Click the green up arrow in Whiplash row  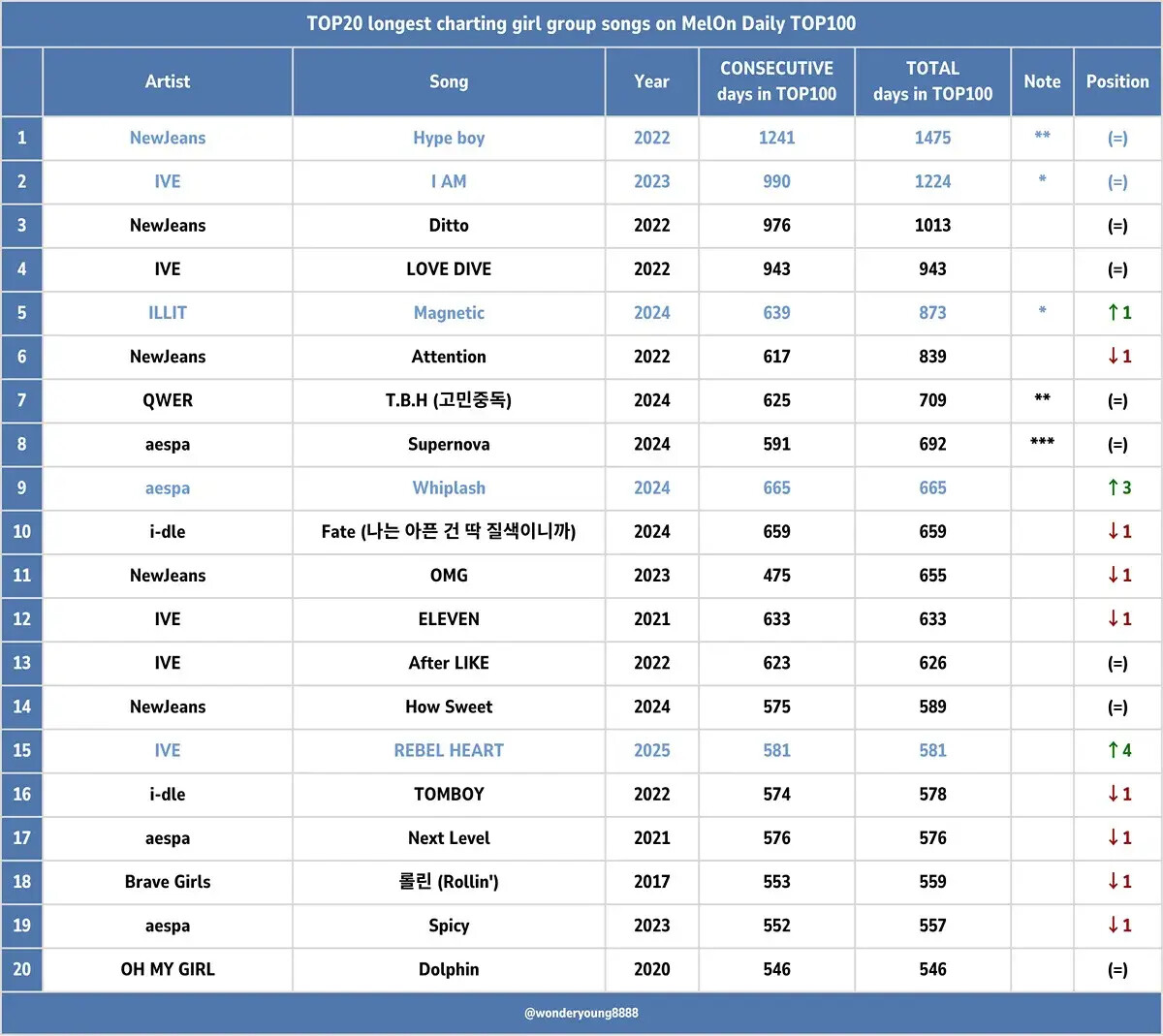click(x=1114, y=487)
